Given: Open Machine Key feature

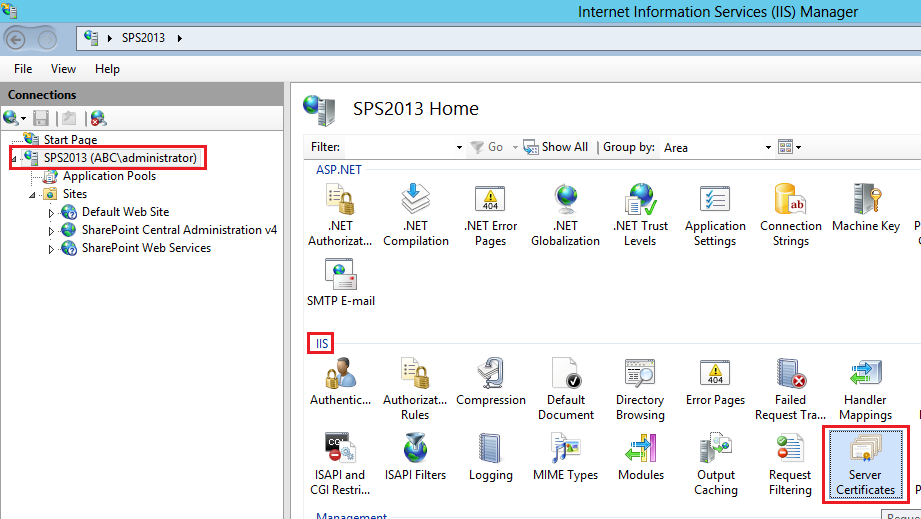Looking at the screenshot, I should click(866, 208).
